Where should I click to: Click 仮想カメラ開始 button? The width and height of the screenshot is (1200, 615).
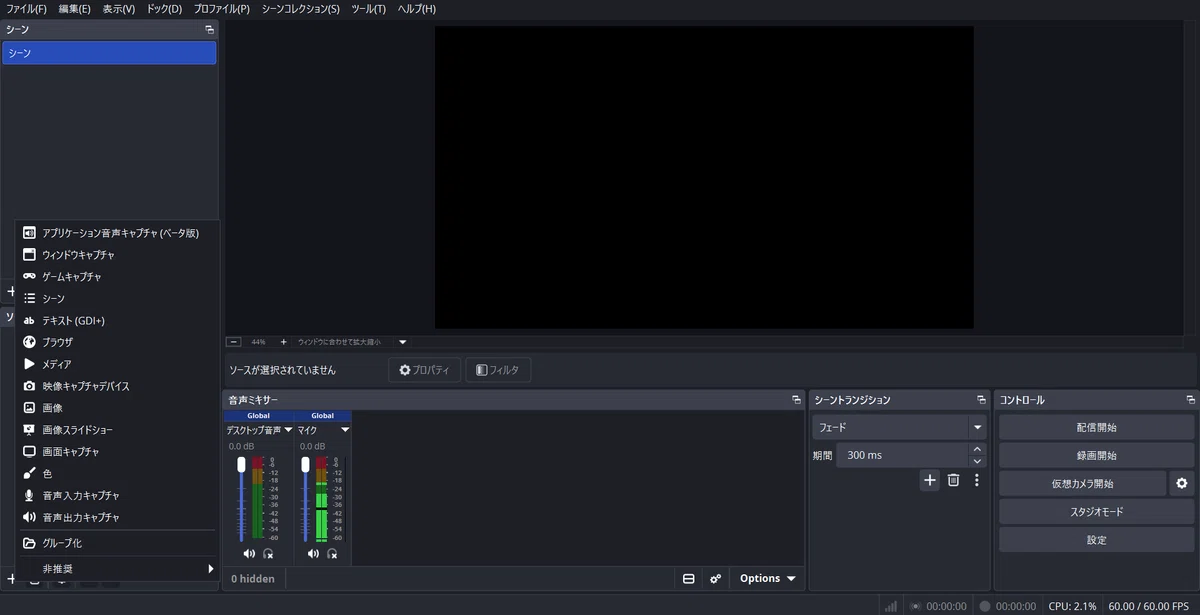click(1082, 483)
